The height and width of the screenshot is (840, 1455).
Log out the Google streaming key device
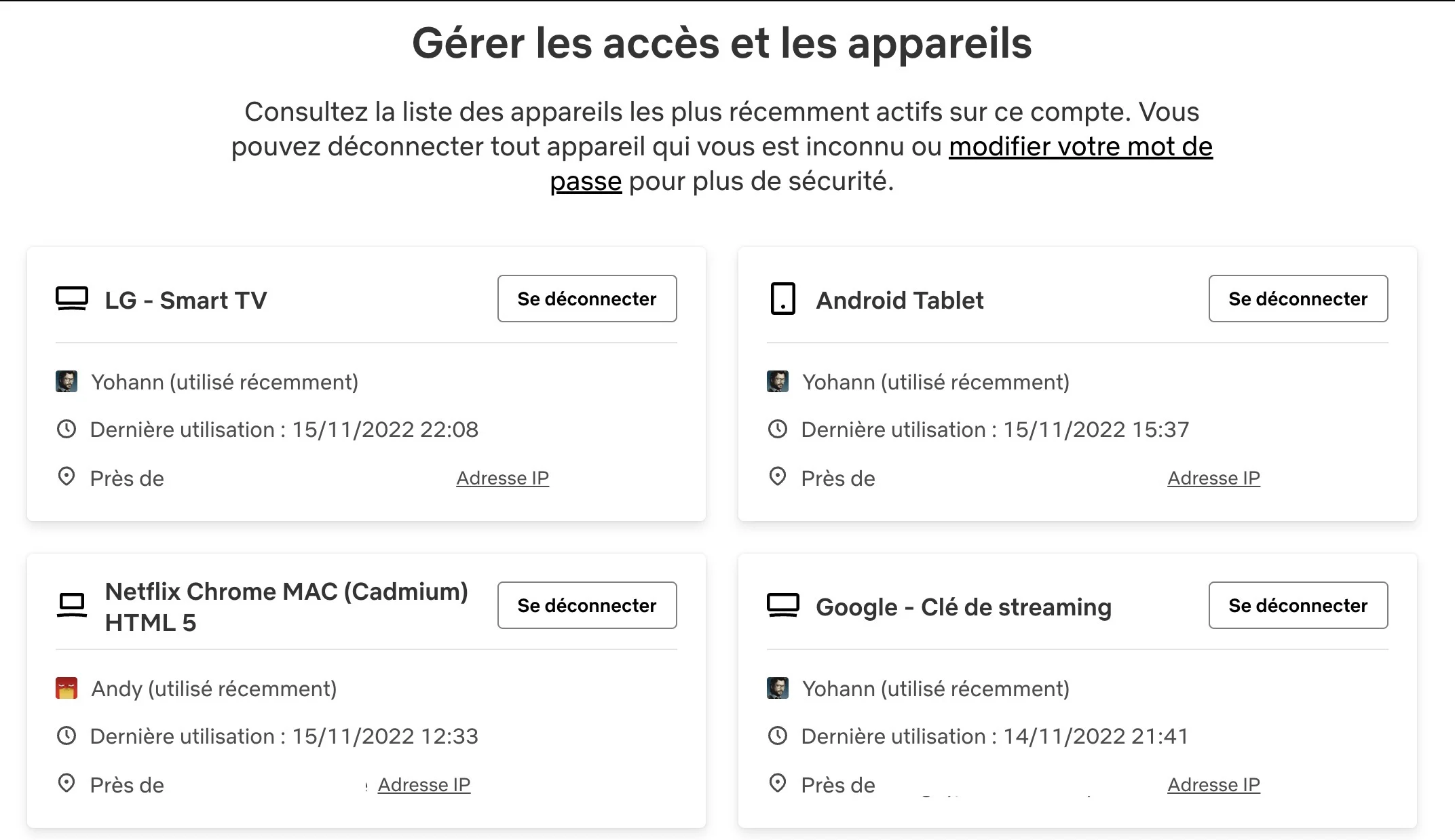pyautogui.click(x=1298, y=605)
